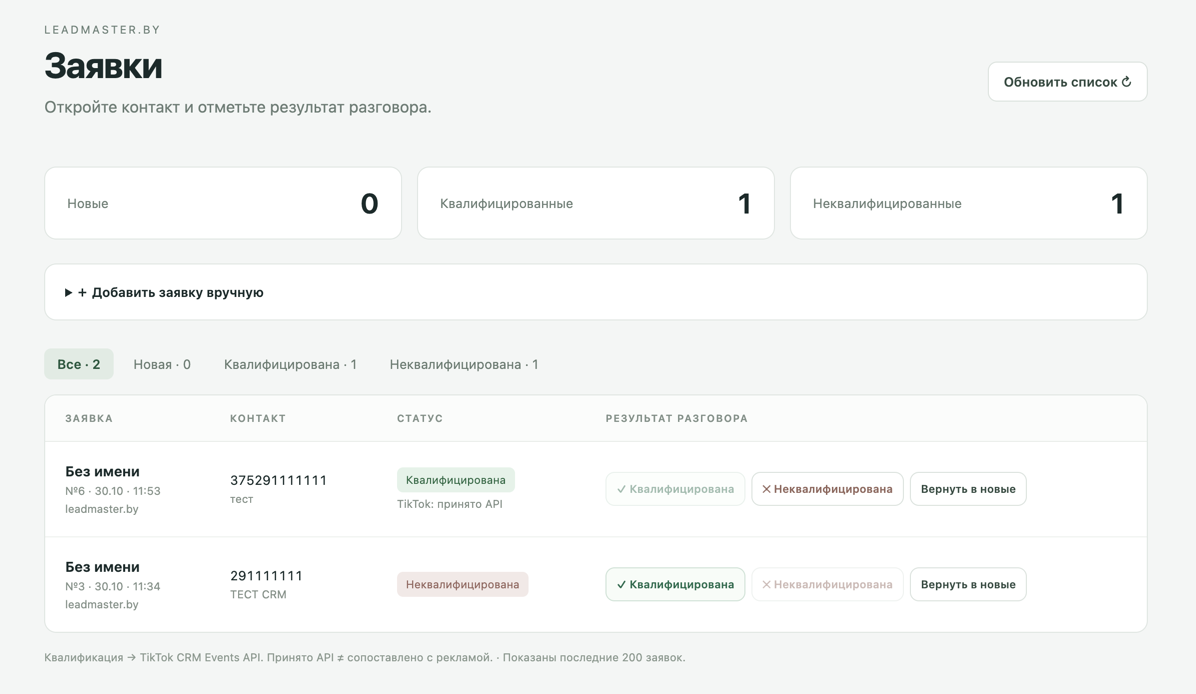Click the LEADMASTER.BY brand label

tap(102, 30)
